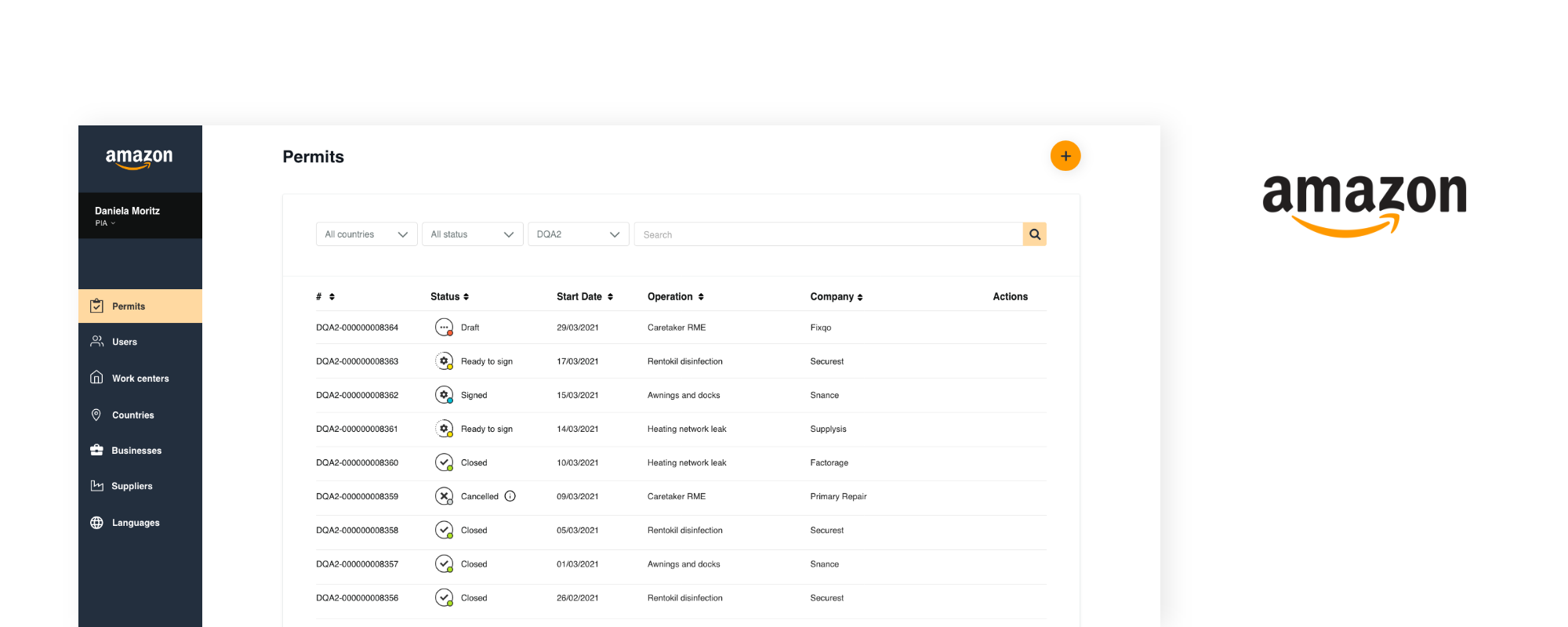Go to Users in the sidebar
This screenshot has width=1568, height=627.
click(124, 342)
